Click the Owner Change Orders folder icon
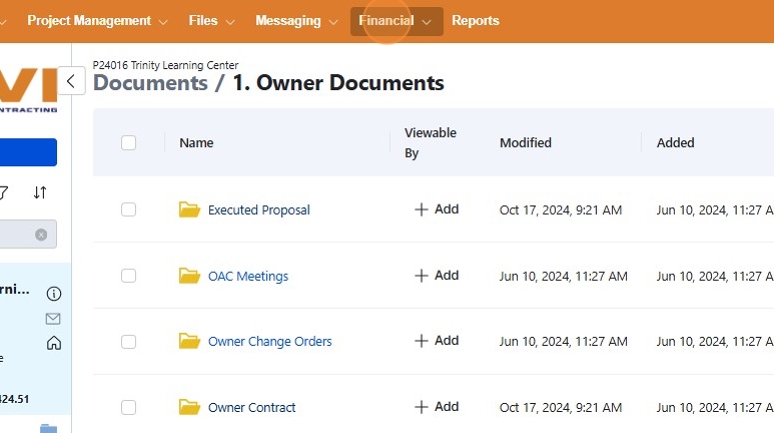This screenshot has height=433, width=774. tap(189, 341)
